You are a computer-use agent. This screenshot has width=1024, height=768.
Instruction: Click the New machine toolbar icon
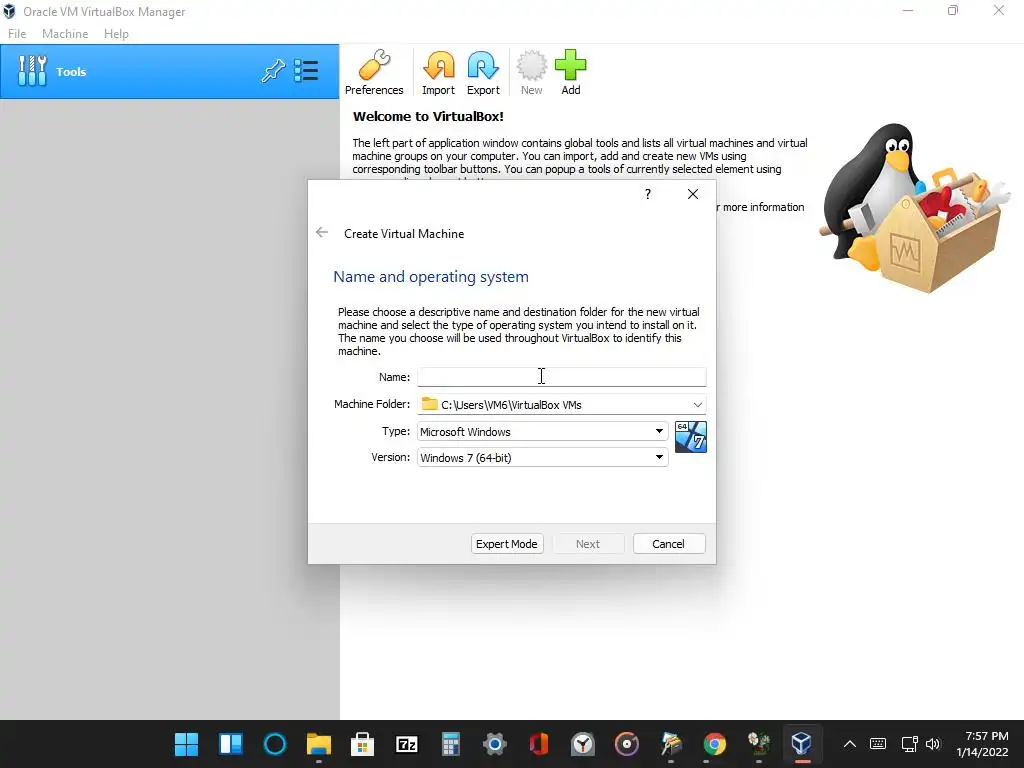(x=532, y=72)
